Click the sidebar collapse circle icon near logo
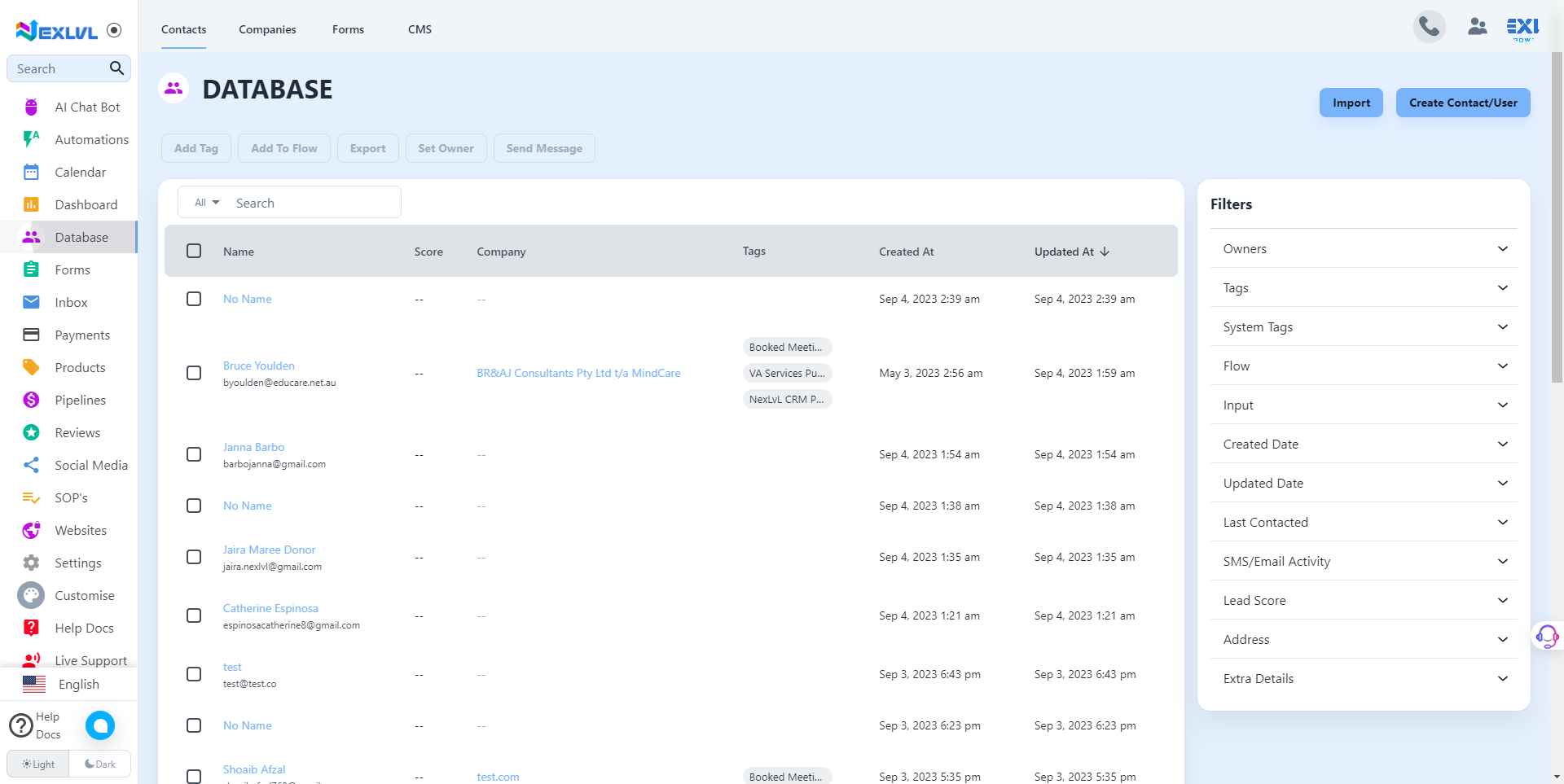Viewport: 1564px width, 784px height. tap(115, 30)
